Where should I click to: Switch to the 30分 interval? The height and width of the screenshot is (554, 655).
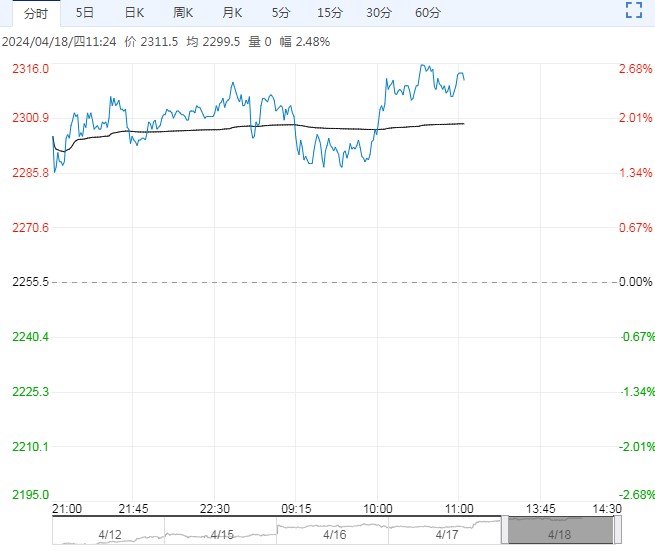(x=379, y=13)
